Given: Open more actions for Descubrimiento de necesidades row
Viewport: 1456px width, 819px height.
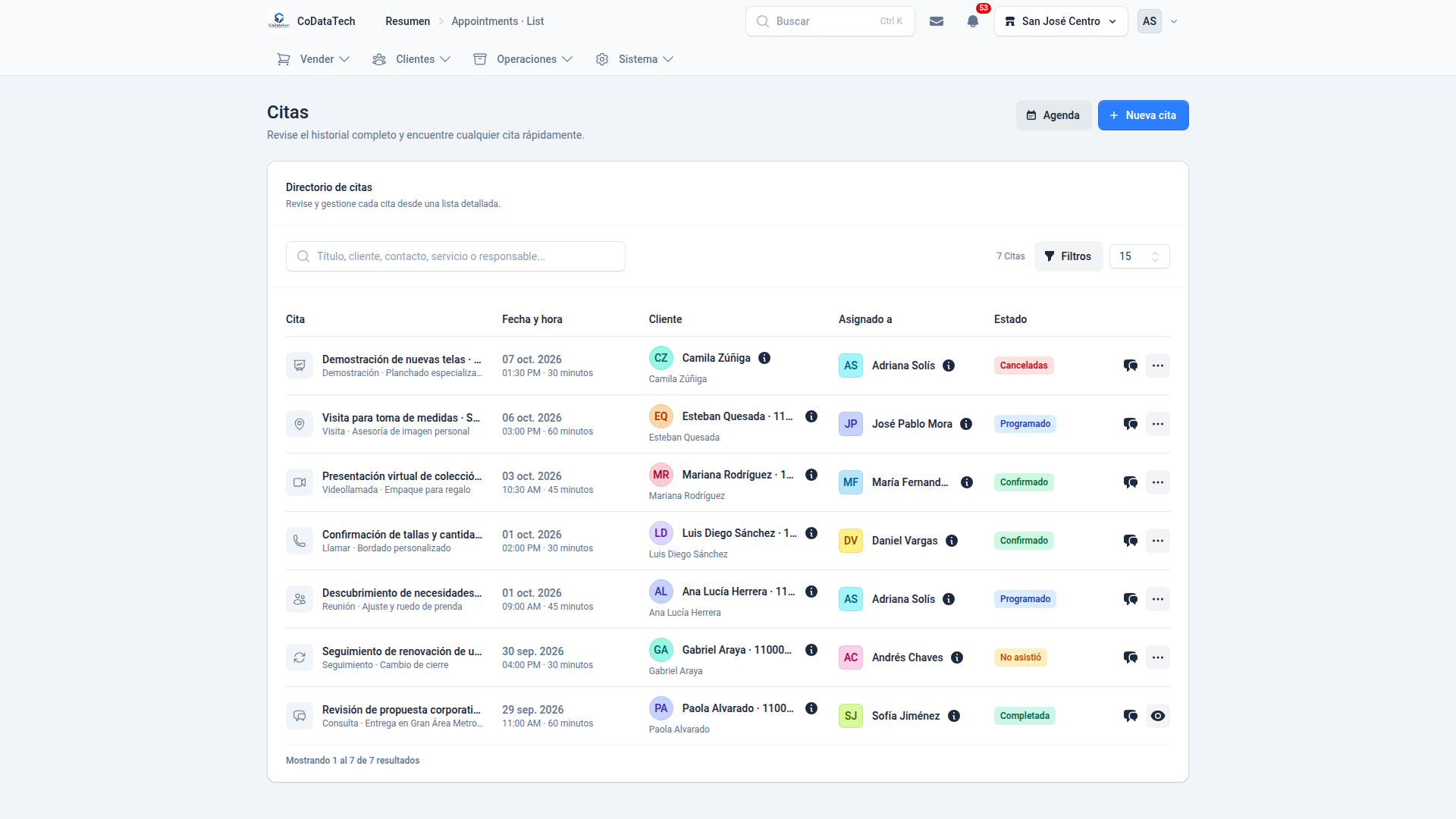Looking at the screenshot, I should click(x=1158, y=599).
